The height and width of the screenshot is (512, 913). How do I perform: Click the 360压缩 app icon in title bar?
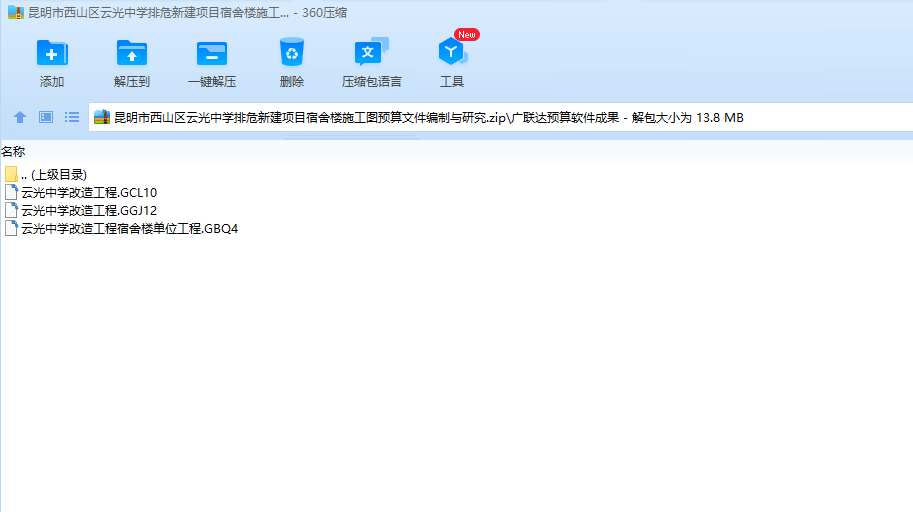[x=16, y=12]
